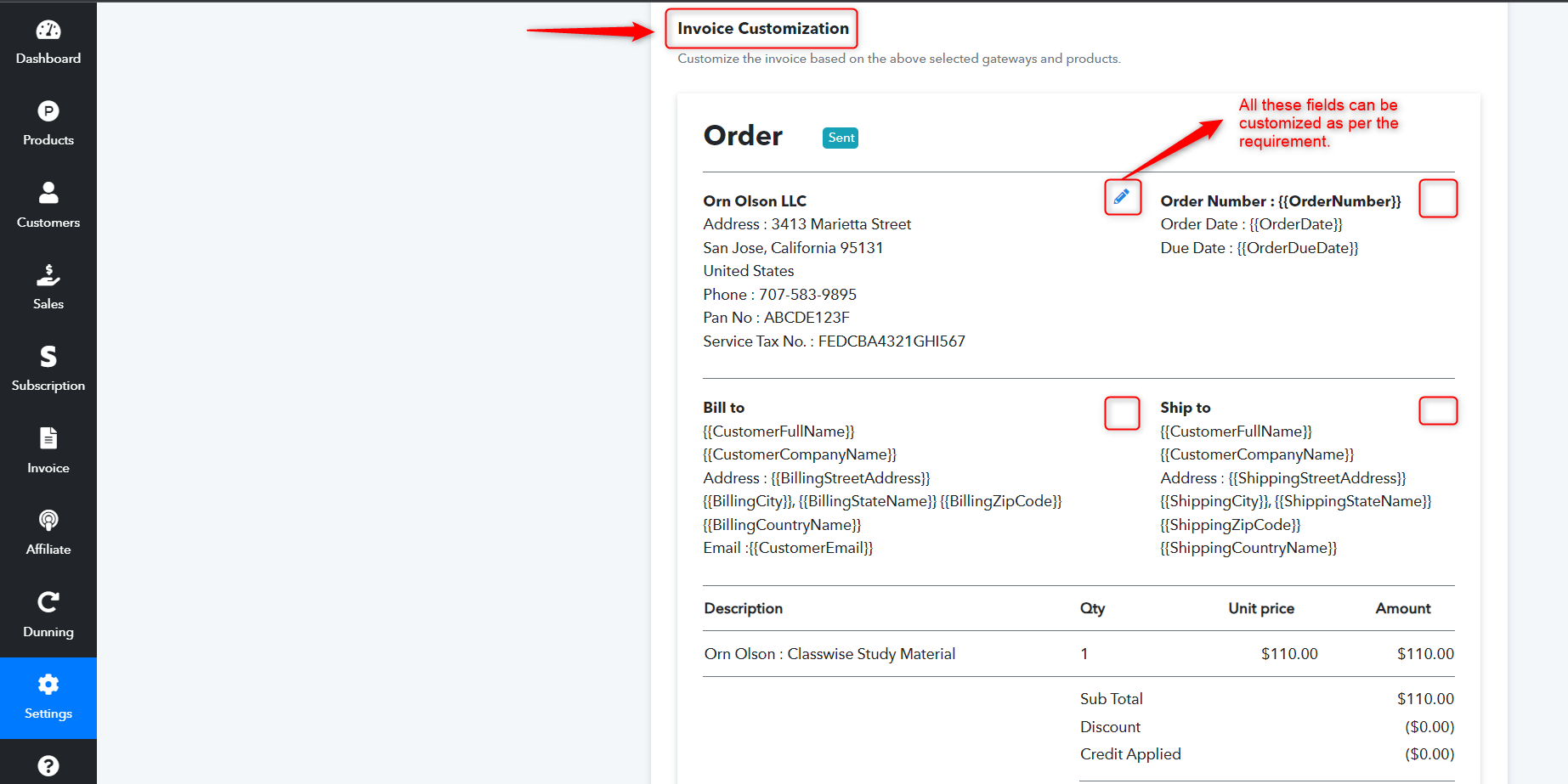
Task: Select the Dunning refresh icon
Action: pos(48,602)
